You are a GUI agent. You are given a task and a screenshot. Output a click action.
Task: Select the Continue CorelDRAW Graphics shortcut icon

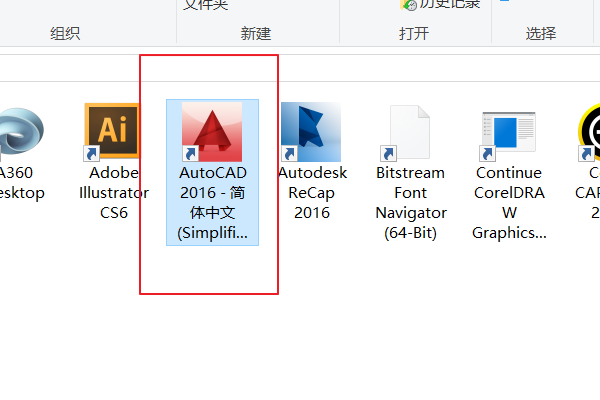(x=509, y=136)
